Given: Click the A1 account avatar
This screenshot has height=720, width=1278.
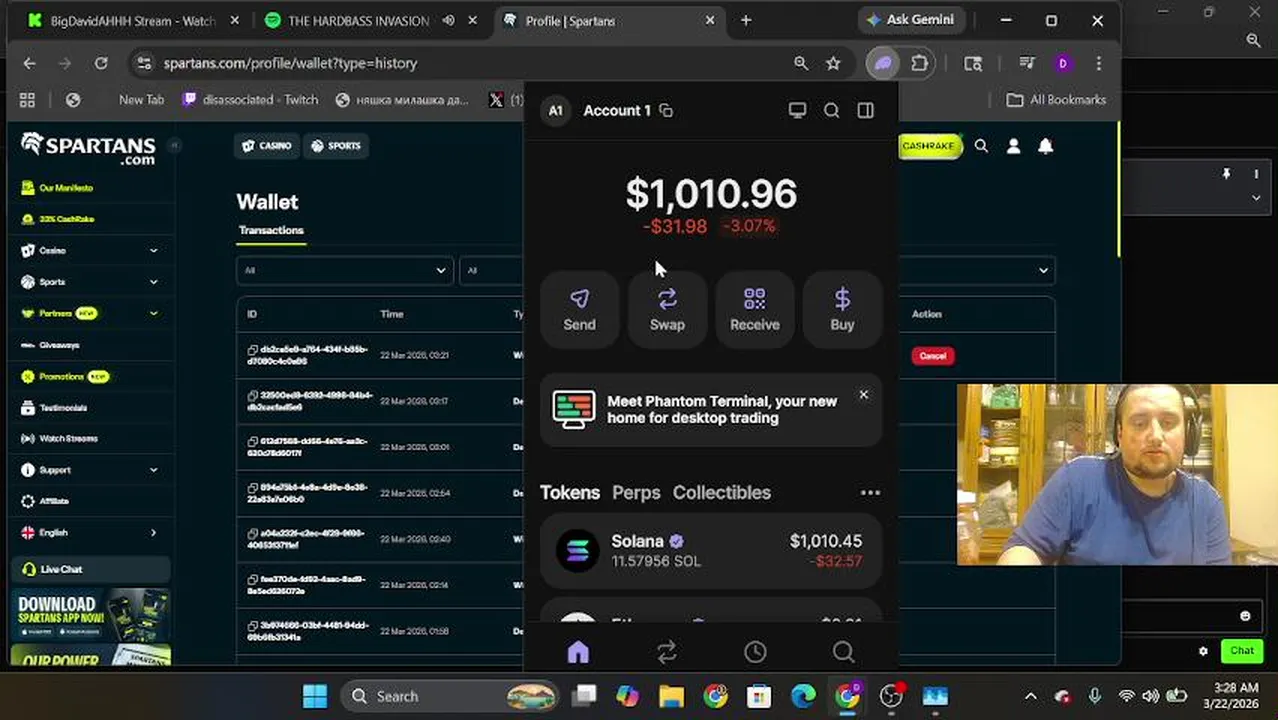Looking at the screenshot, I should [x=555, y=111].
